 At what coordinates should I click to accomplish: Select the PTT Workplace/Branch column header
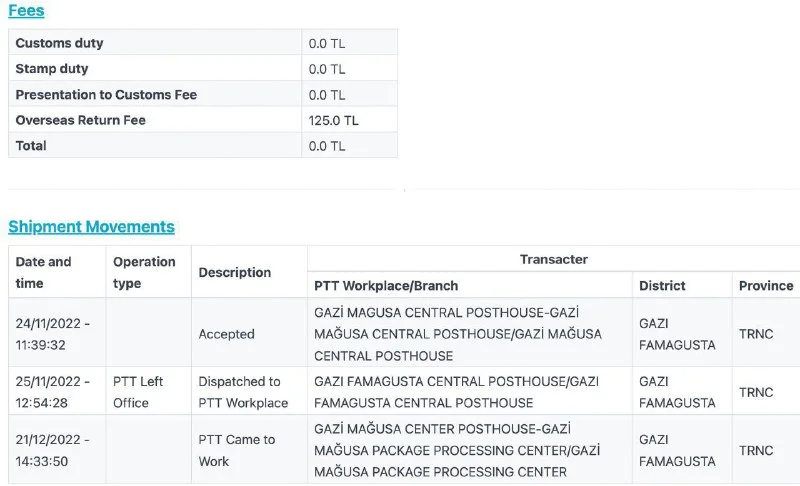[386, 285]
